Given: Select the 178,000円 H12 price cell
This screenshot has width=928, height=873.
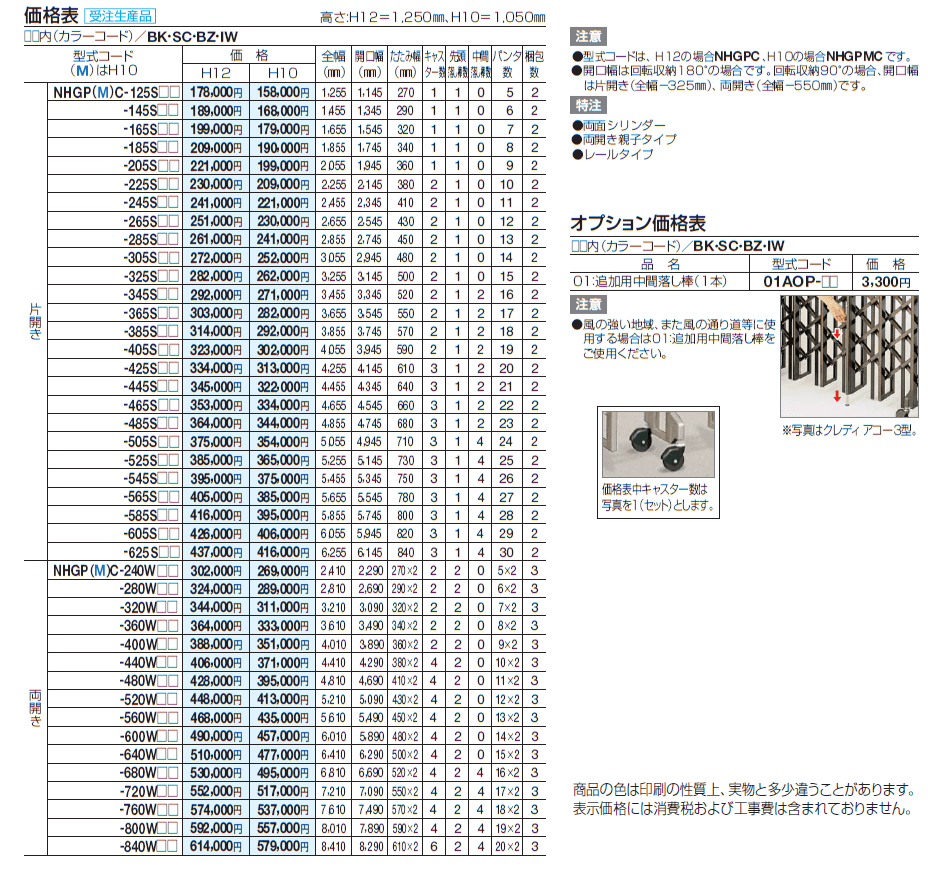Looking at the screenshot, I should 216,91.
